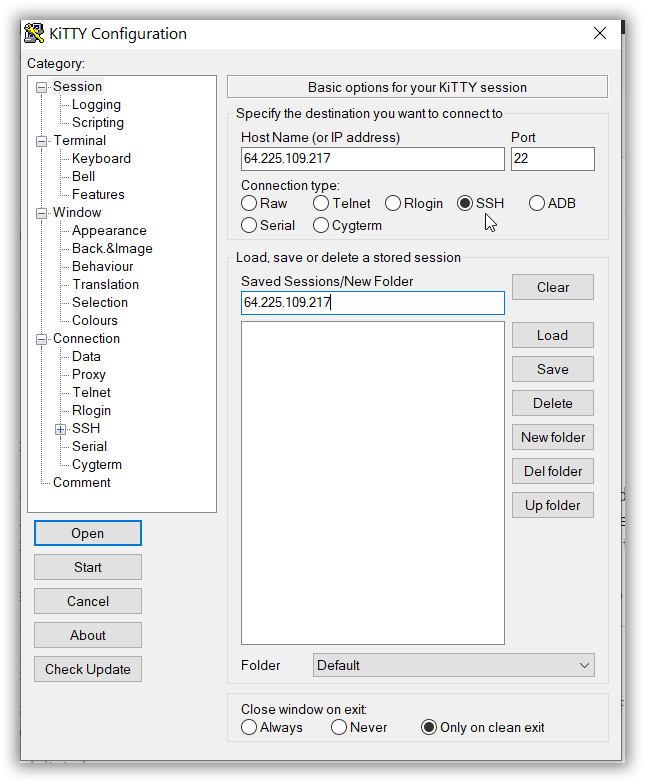Focus the Saved Sessions name field
Image resolution: width=645 pixels, height=783 pixels.
tap(372, 303)
